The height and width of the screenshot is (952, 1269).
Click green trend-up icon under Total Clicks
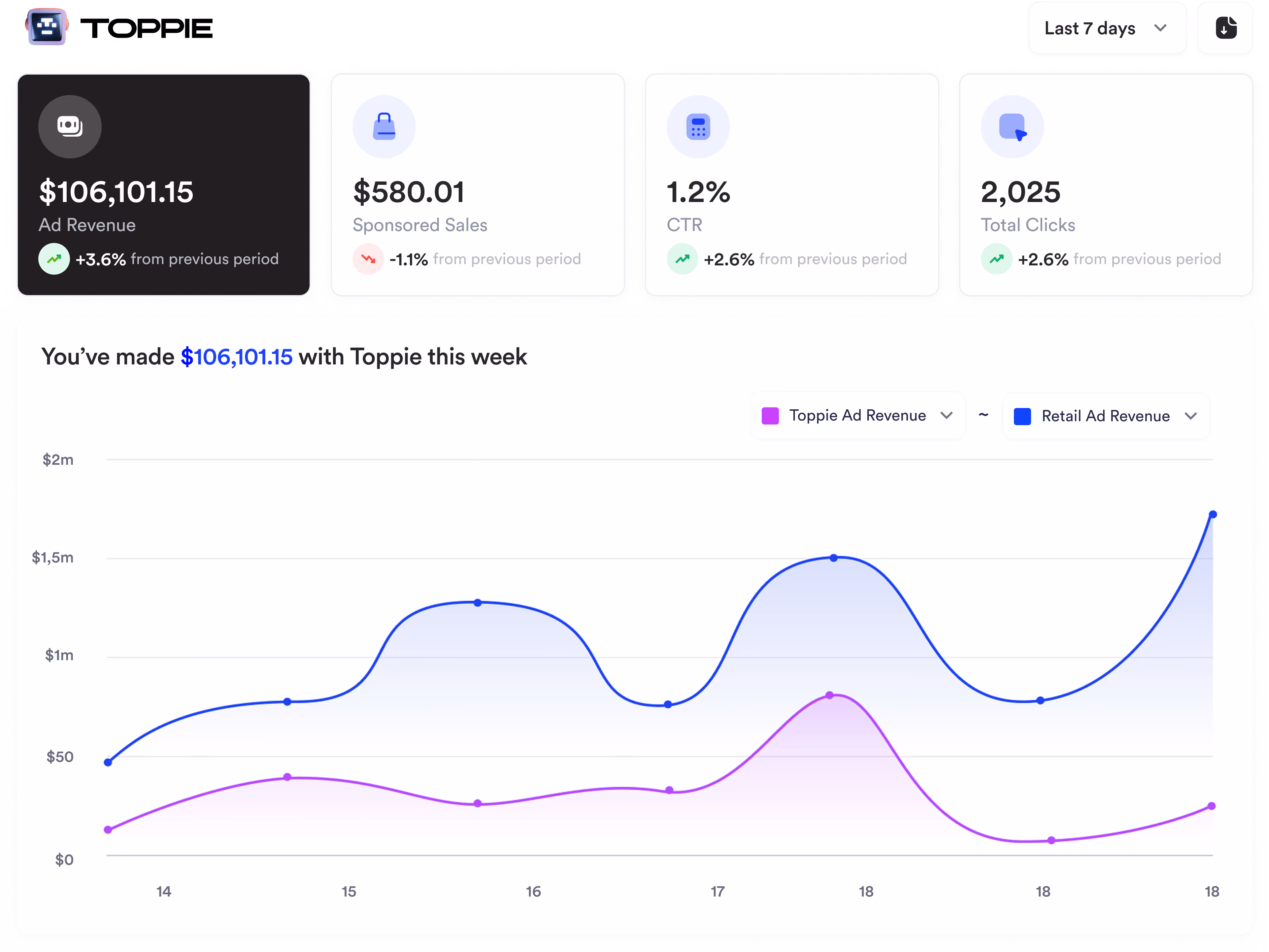pyautogui.click(x=996, y=259)
